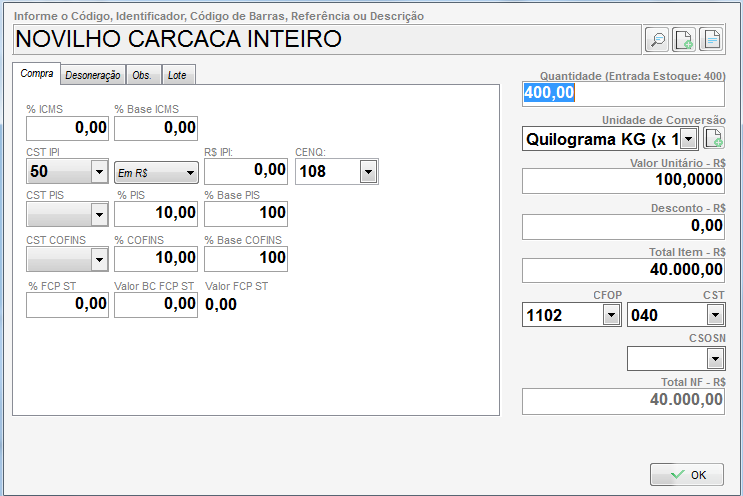This screenshot has width=743, height=496.
Task: Open the CST PIS dropdown
Action: pyautogui.click(x=99, y=214)
